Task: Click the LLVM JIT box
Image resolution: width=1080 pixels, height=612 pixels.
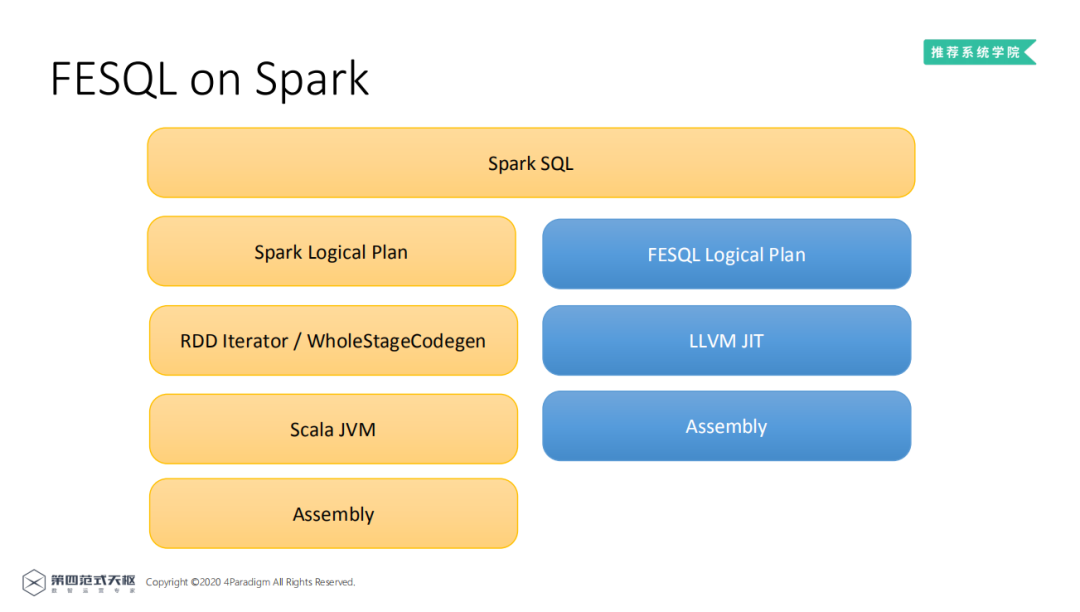Action: point(726,341)
